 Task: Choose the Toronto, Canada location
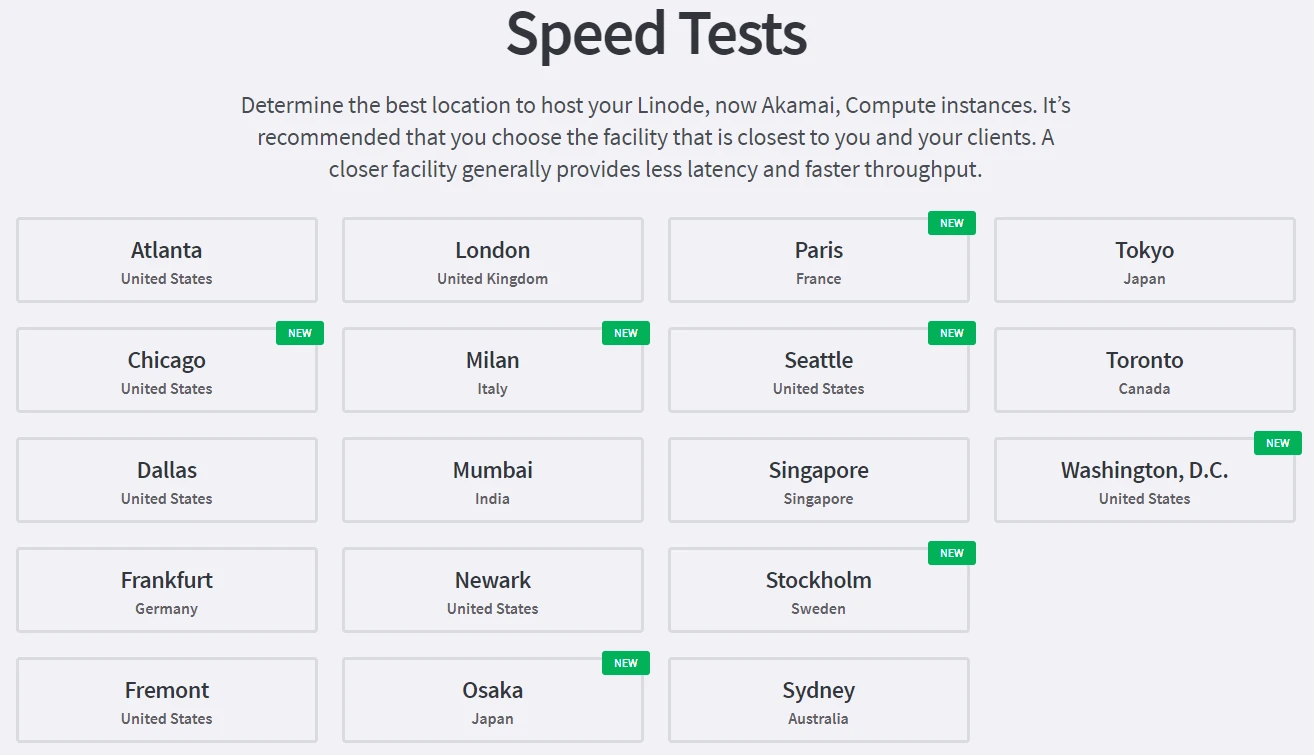(1144, 371)
